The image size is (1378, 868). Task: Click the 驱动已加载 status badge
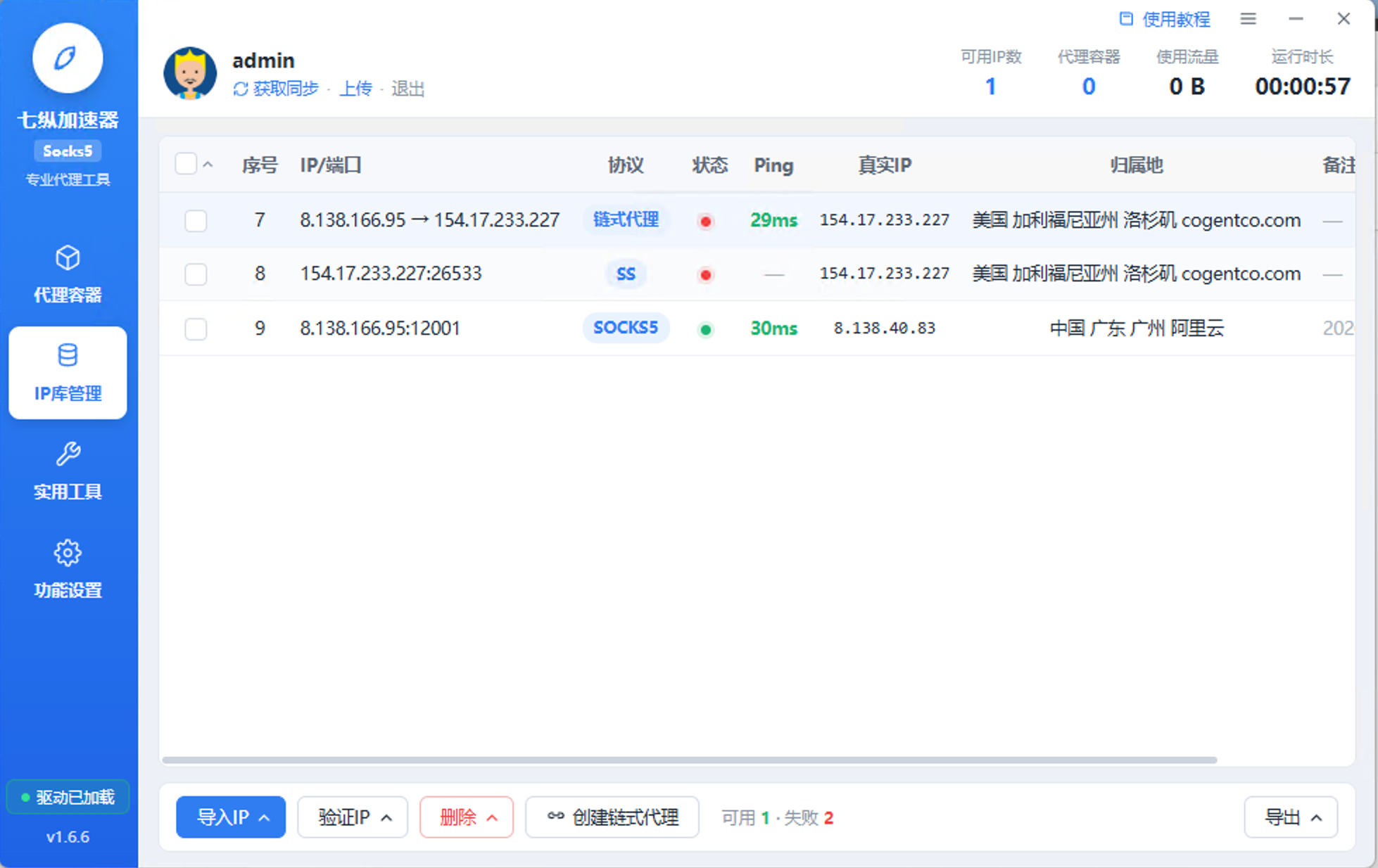pyautogui.click(x=68, y=797)
